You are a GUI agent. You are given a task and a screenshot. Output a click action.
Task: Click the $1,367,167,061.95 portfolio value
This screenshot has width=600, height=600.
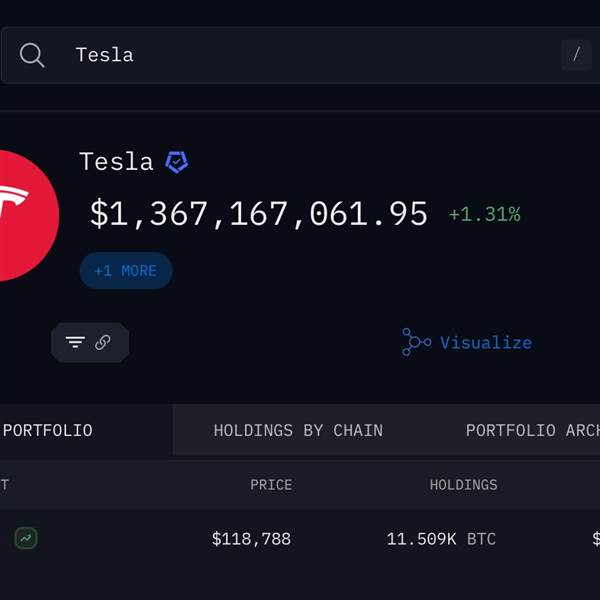click(258, 214)
